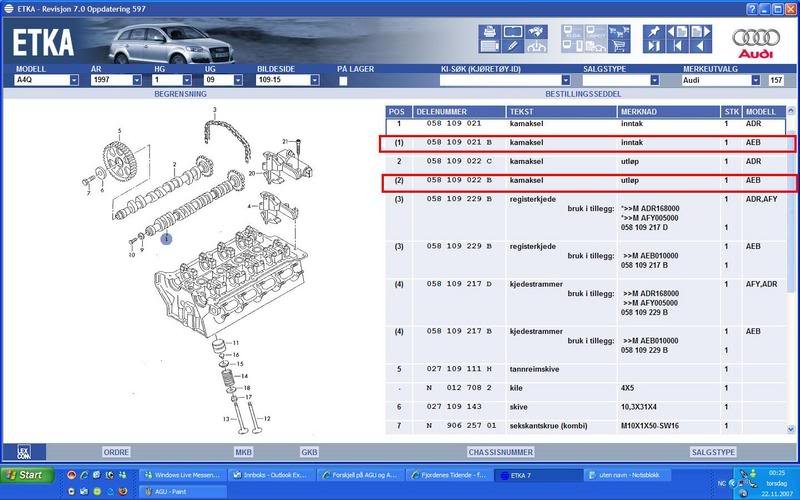Click ORDRE in the bottom bar
Screen dimensions: 800x500
click(x=116, y=452)
